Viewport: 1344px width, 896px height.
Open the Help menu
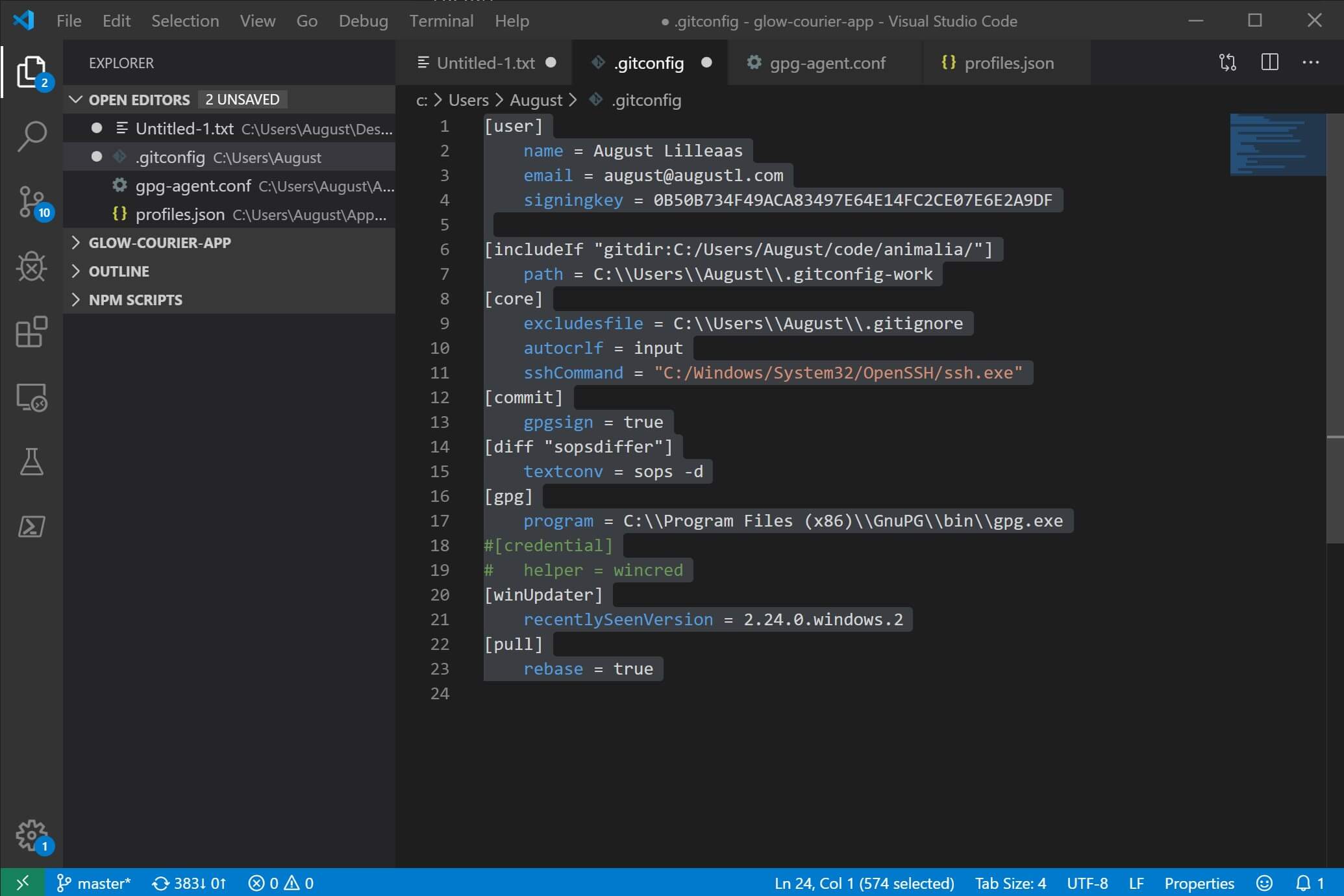(512, 21)
